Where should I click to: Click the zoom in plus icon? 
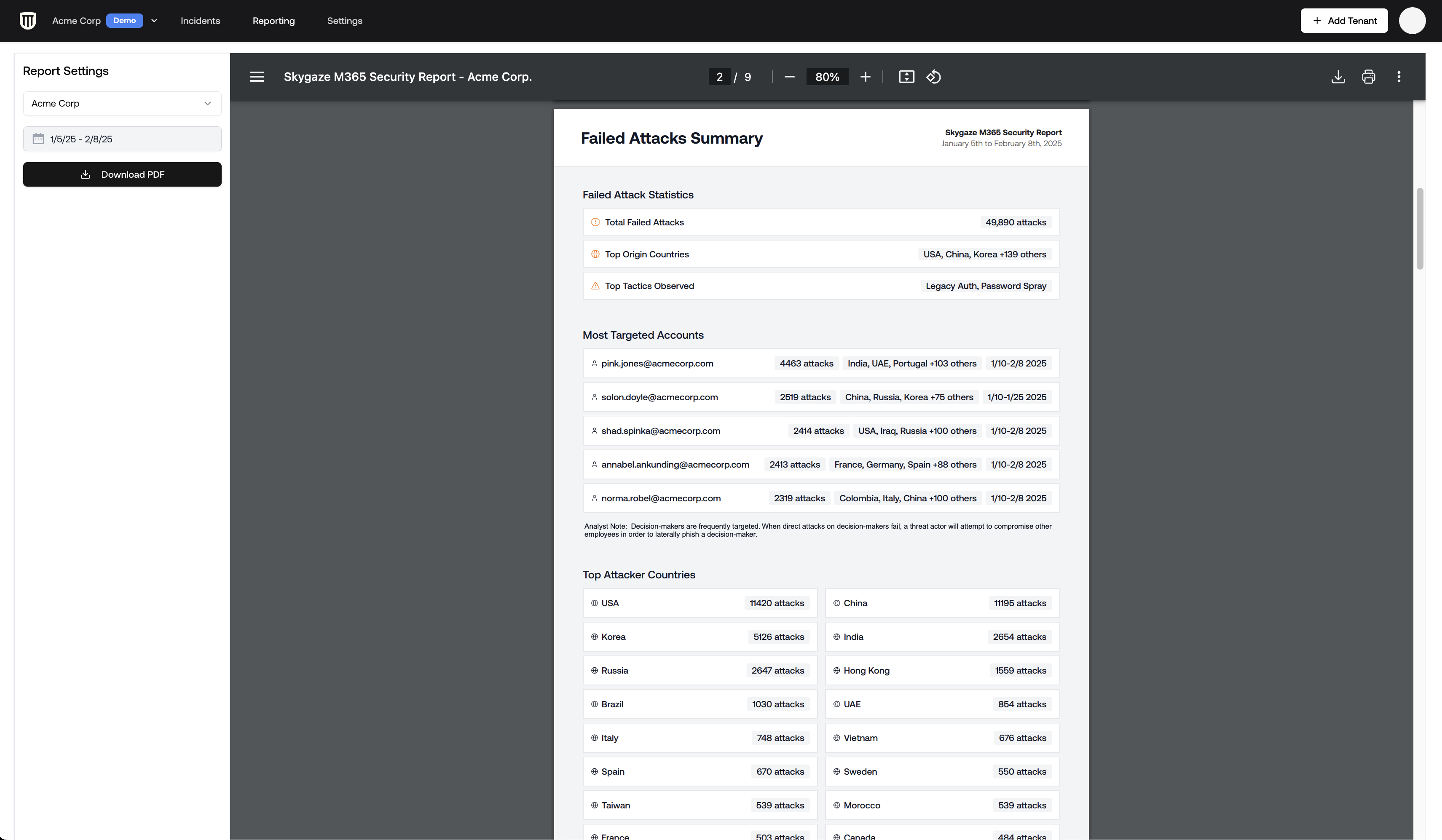coord(865,77)
